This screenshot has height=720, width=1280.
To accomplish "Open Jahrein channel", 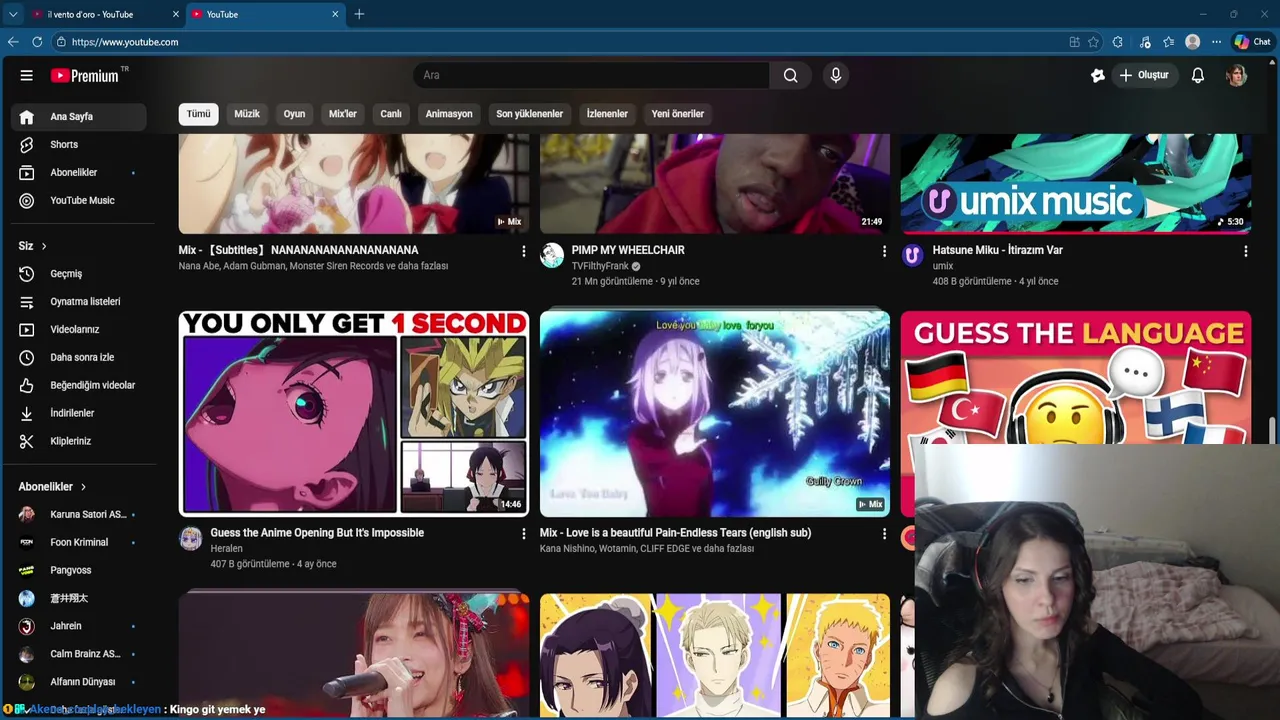I will [x=79, y=627].
